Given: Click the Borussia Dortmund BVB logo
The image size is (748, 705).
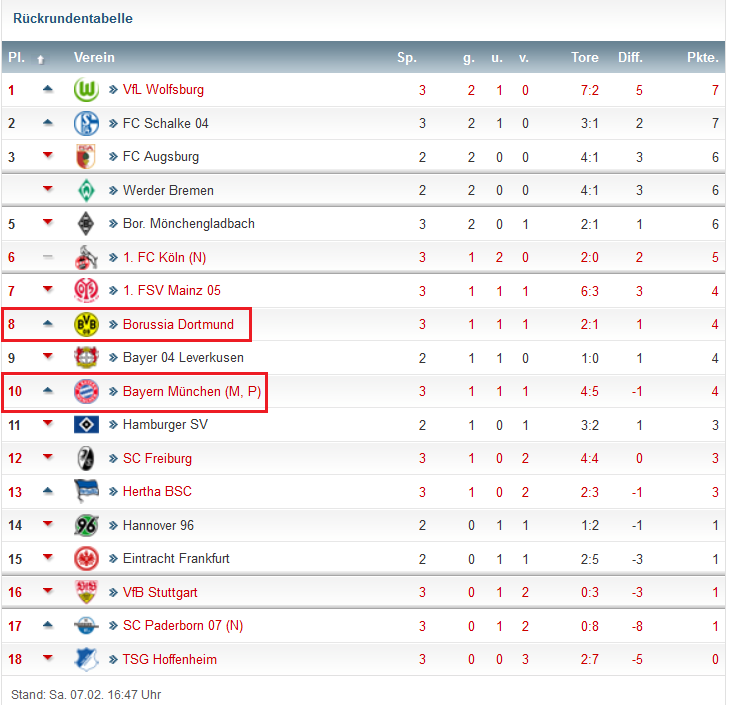Looking at the screenshot, I should click(x=86, y=324).
